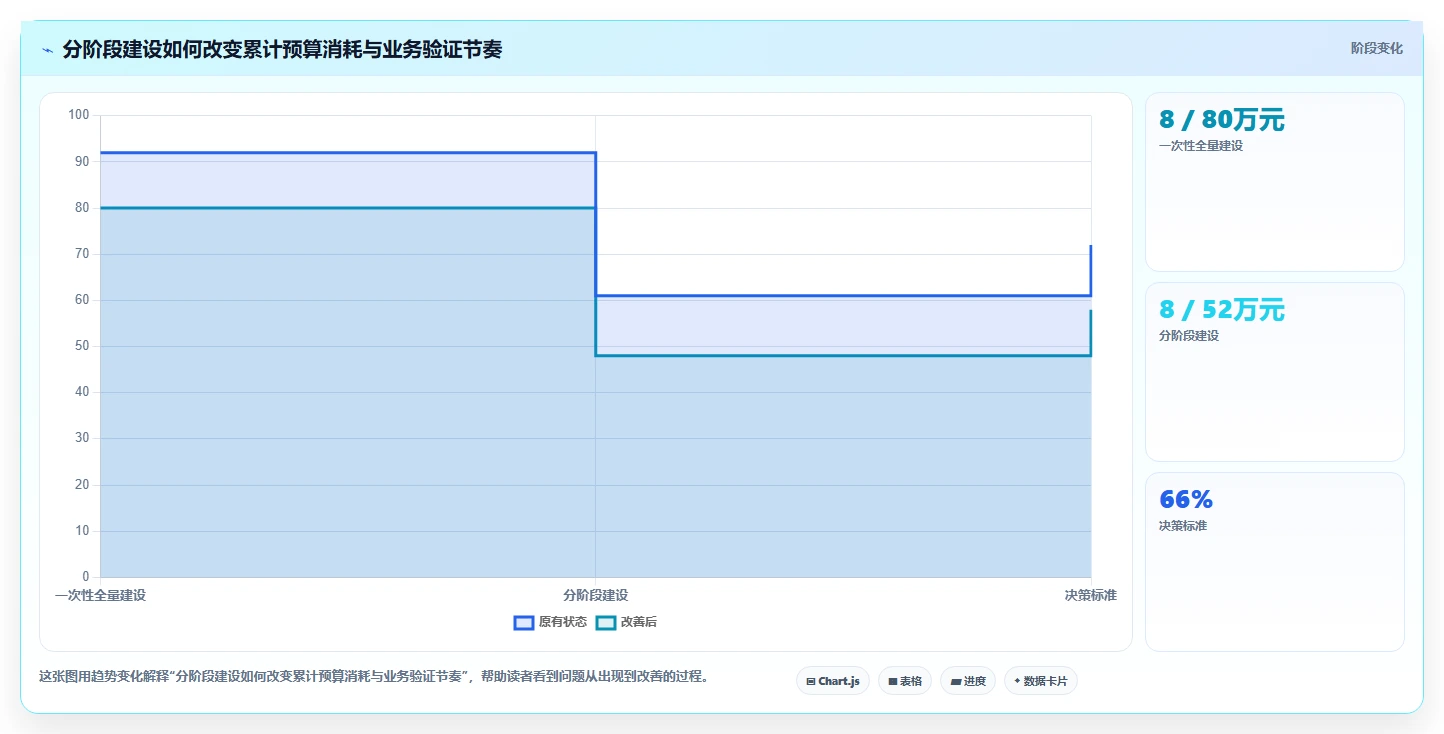Click the y-axis value 0

point(85,577)
